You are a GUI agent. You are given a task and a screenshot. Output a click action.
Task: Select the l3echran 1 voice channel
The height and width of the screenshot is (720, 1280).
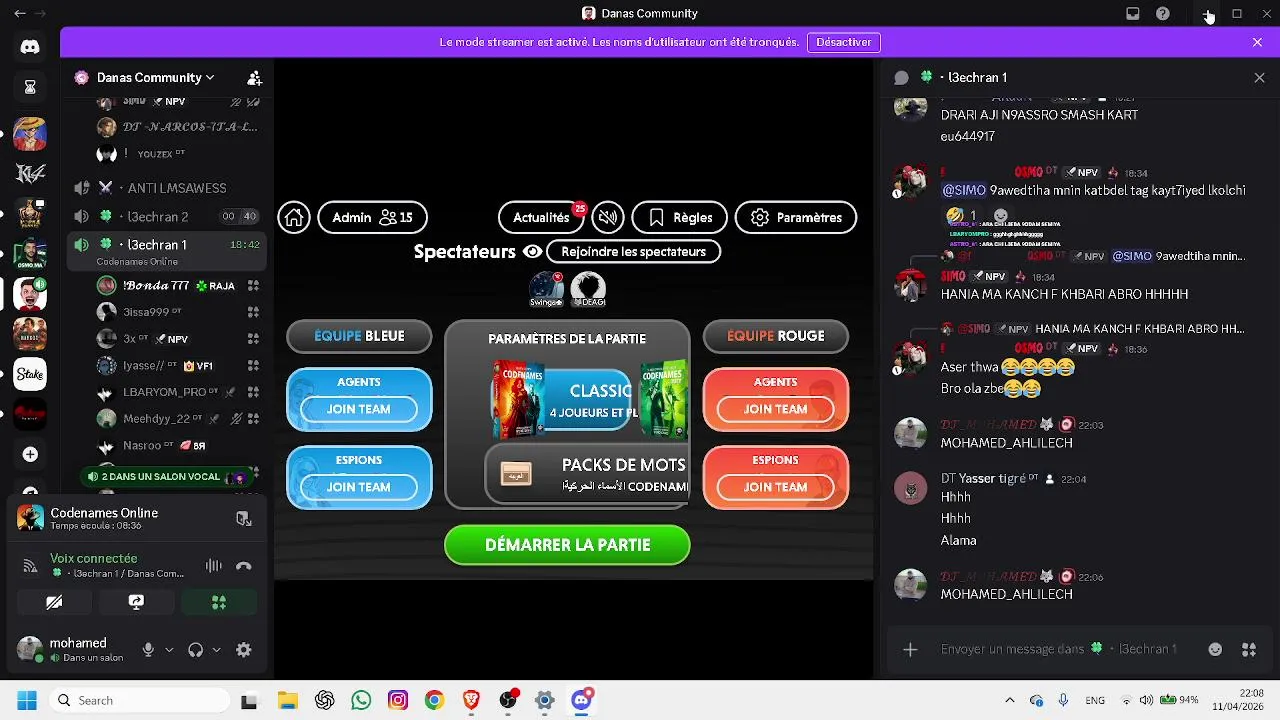(x=167, y=250)
